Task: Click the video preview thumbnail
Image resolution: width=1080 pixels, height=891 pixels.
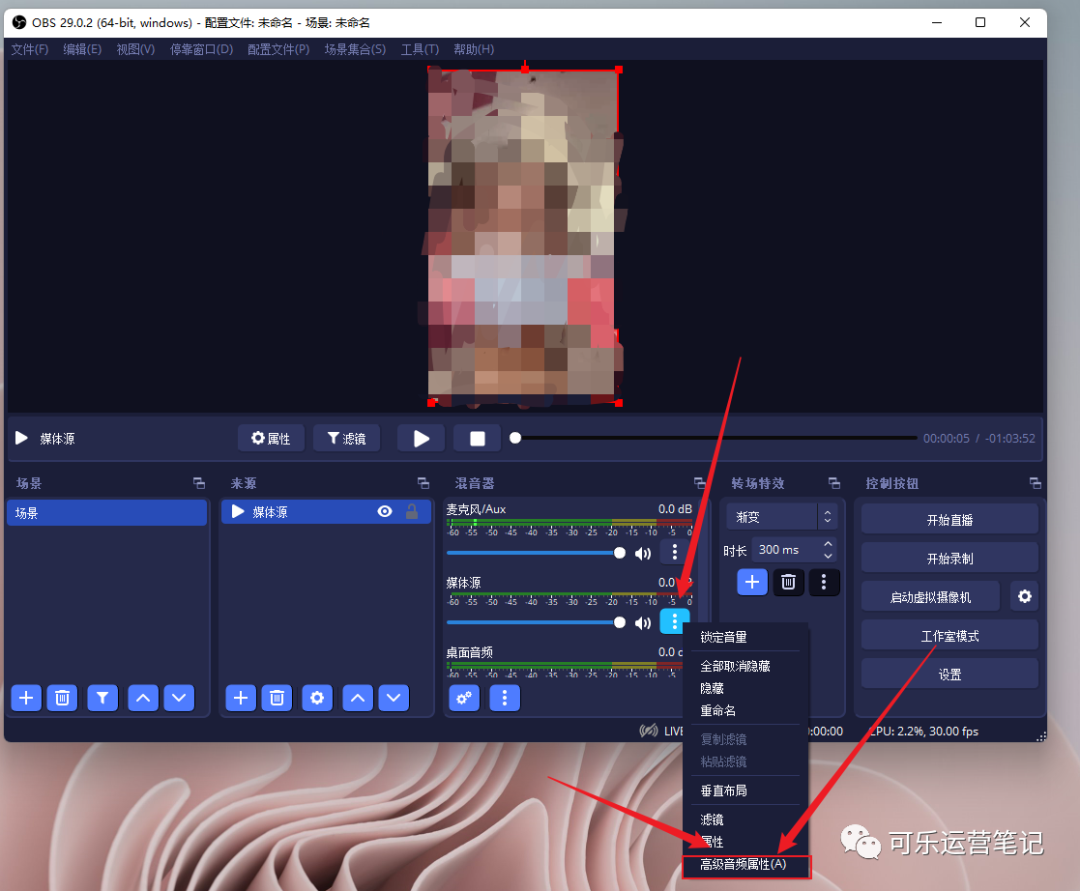Action: pyautogui.click(x=523, y=236)
